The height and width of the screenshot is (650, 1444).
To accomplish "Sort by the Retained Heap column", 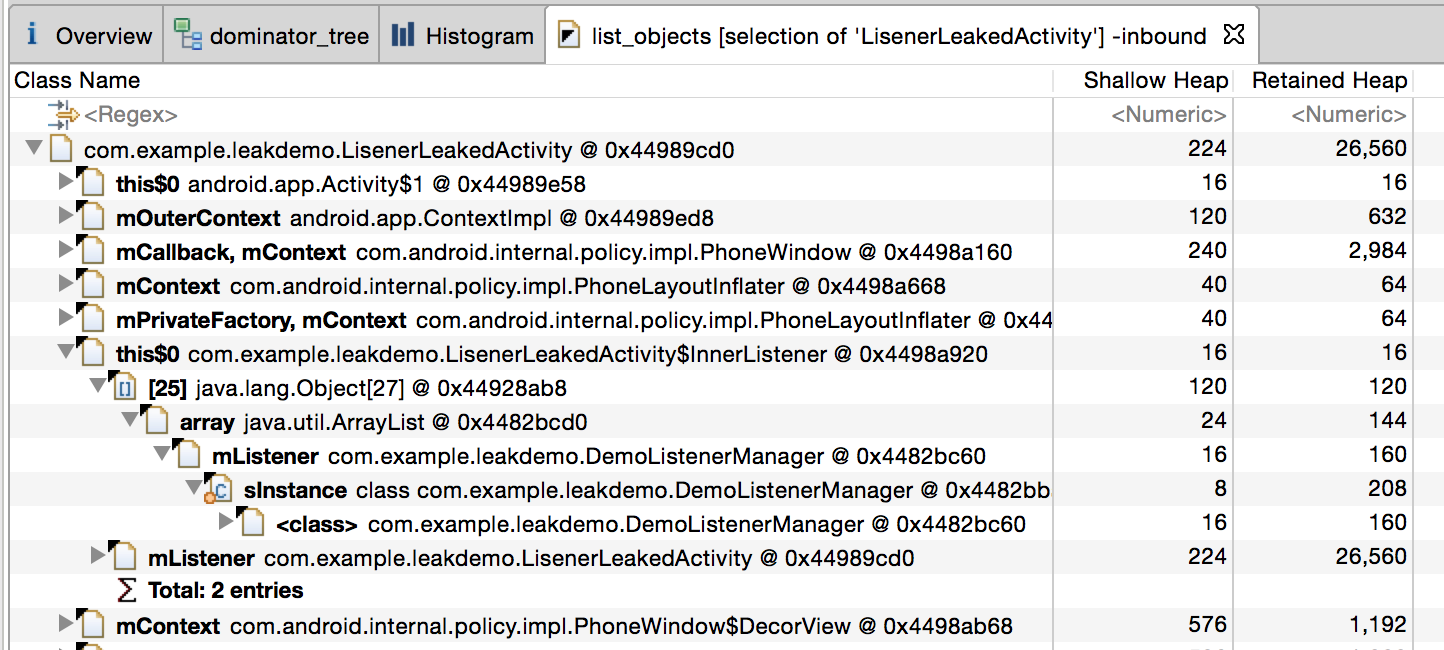I will 1326,80.
